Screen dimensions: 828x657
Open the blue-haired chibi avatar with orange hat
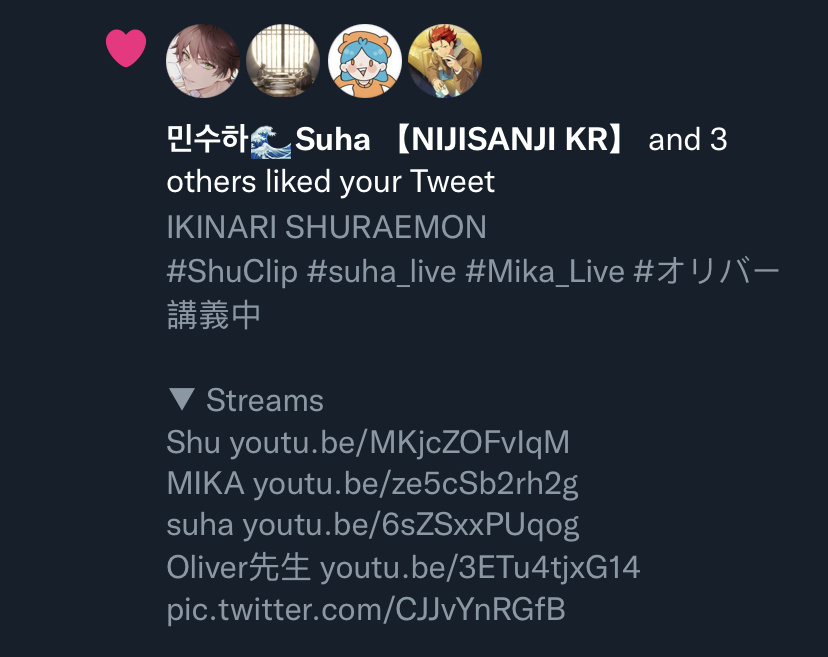364,61
